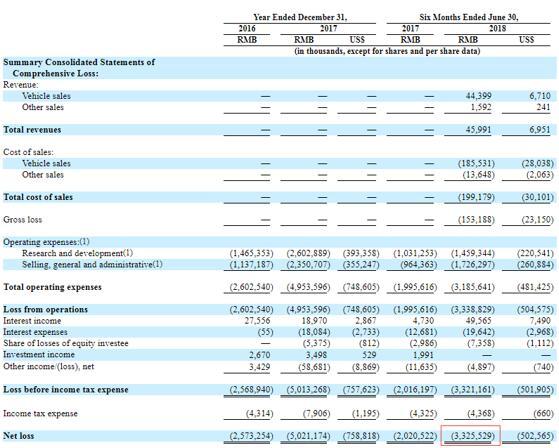Click the Summary Consolidated Statements heading
559x448 pixels.
tap(79, 68)
